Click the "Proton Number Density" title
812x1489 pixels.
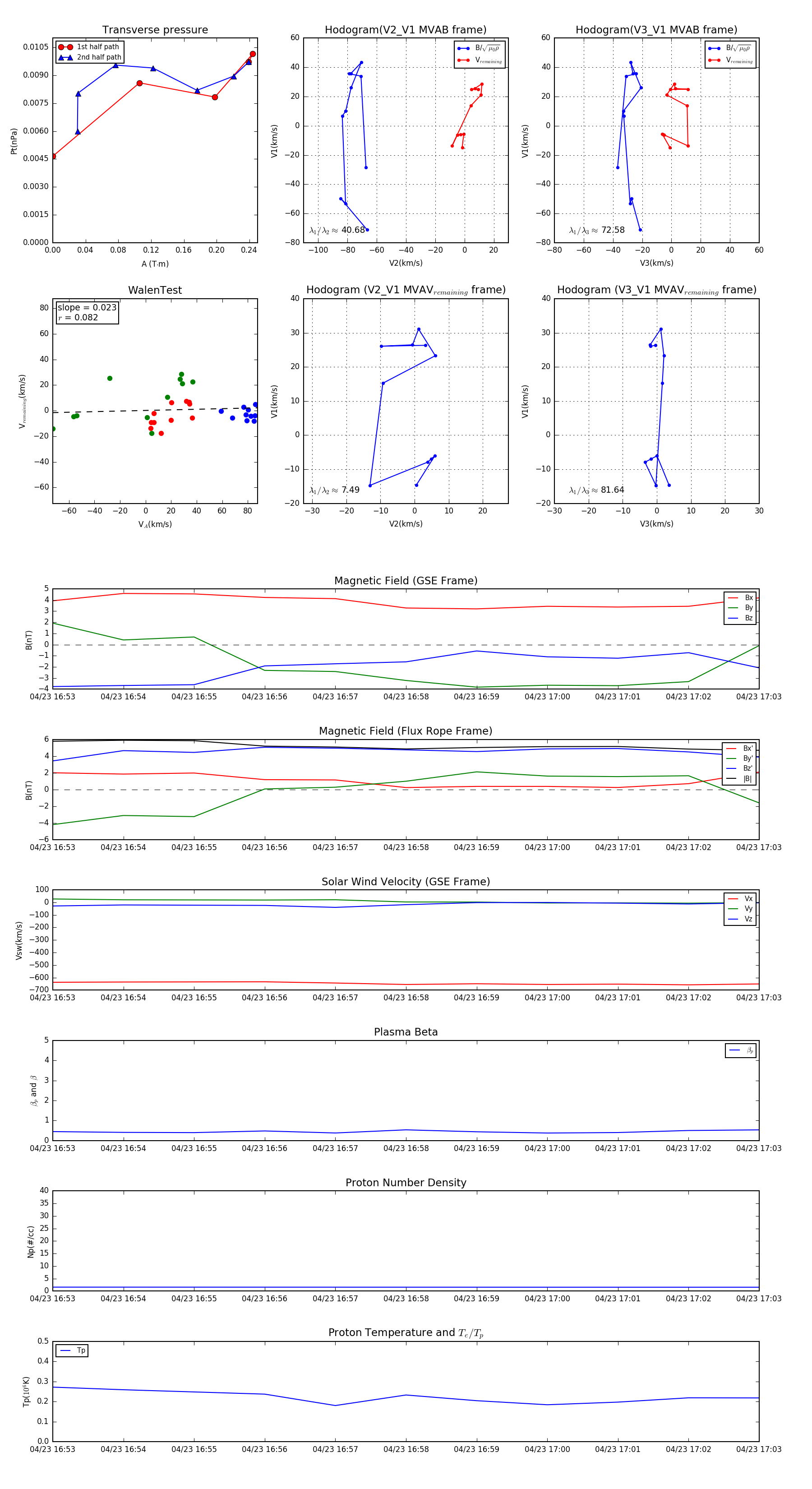tap(406, 1182)
